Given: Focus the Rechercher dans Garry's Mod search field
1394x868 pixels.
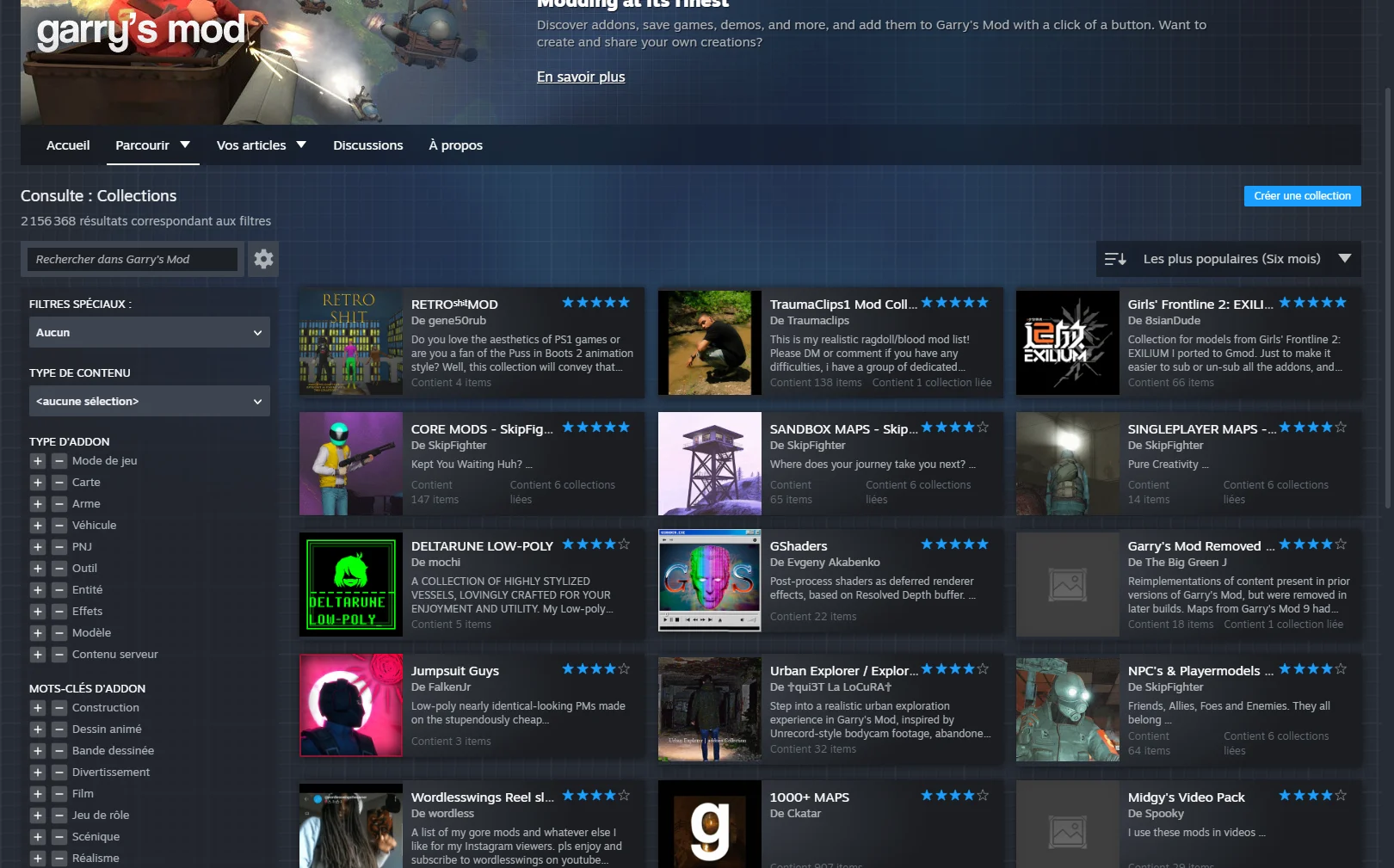Looking at the screenshot, I should coord(133,259).
